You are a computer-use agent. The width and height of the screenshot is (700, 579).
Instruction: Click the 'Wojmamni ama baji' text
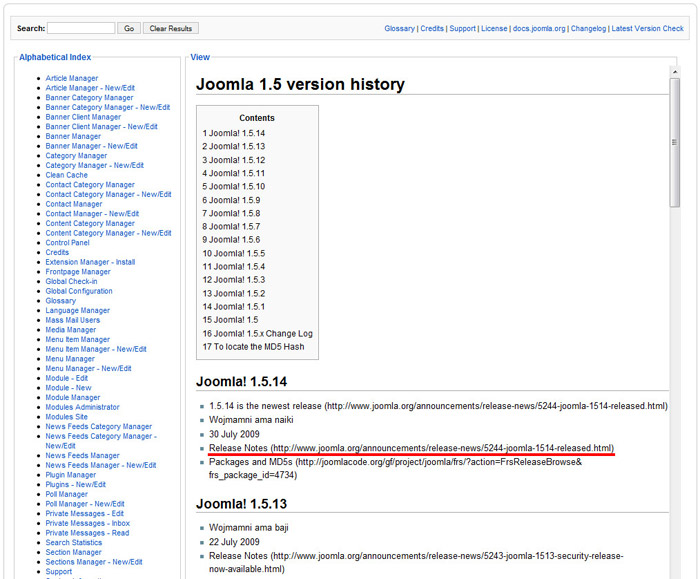pos(249,528)
